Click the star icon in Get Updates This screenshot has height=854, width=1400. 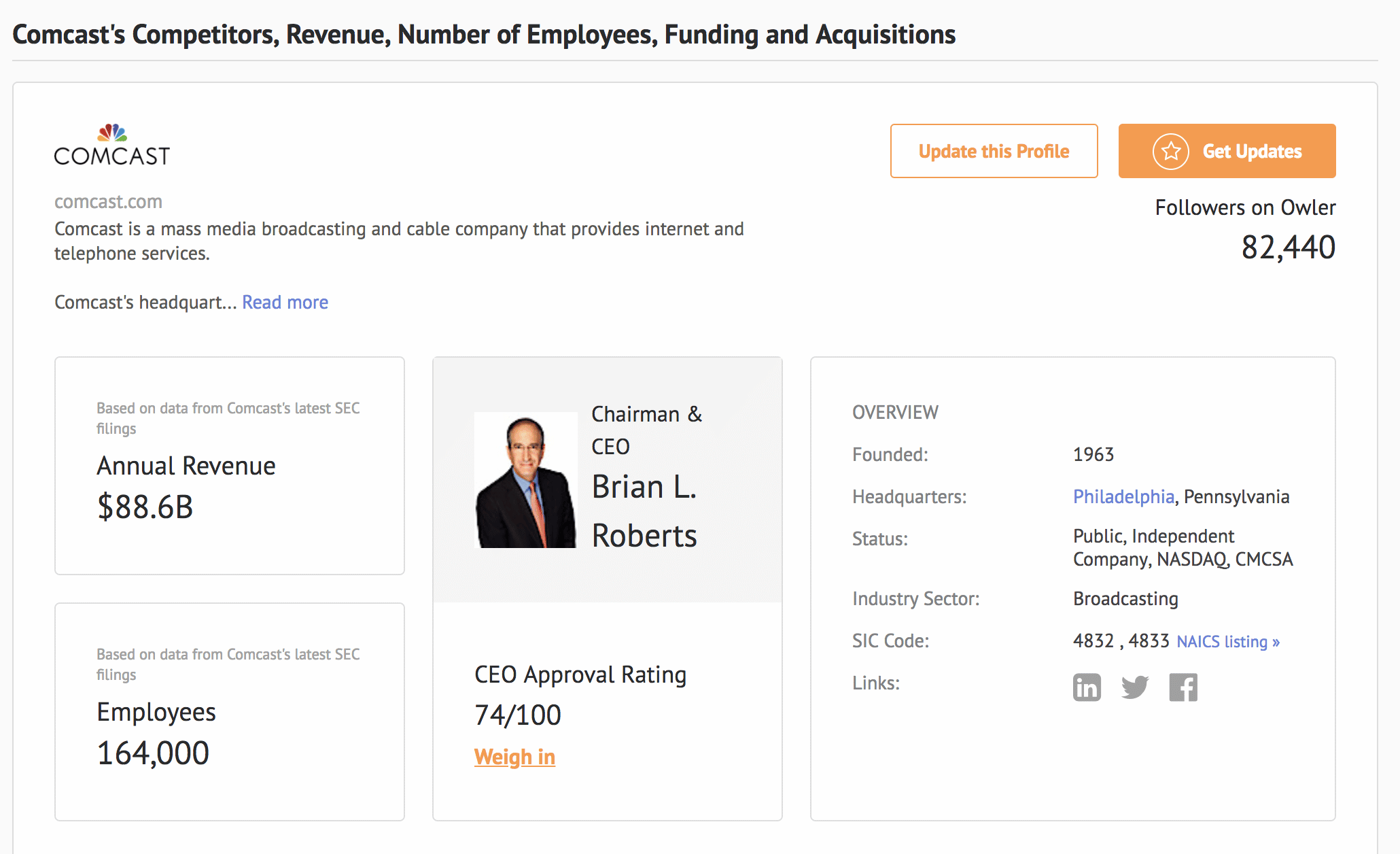(x=1170, y=151)
